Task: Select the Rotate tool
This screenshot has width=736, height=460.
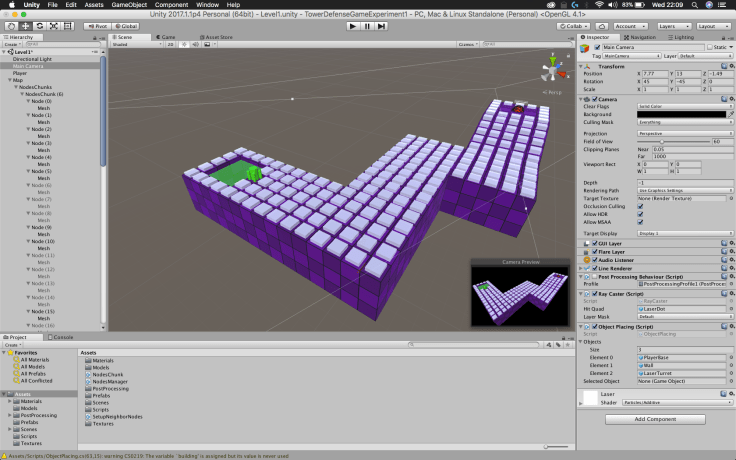Action: click(38, 26)
